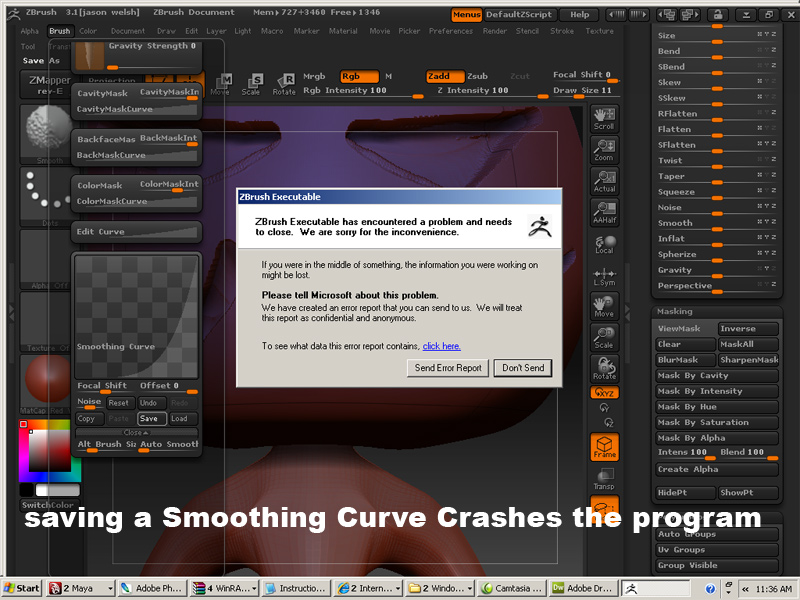Open the Smooth brush thumbnail
The width and height of the screenshot is (800, 600).
tap(47, 134)
